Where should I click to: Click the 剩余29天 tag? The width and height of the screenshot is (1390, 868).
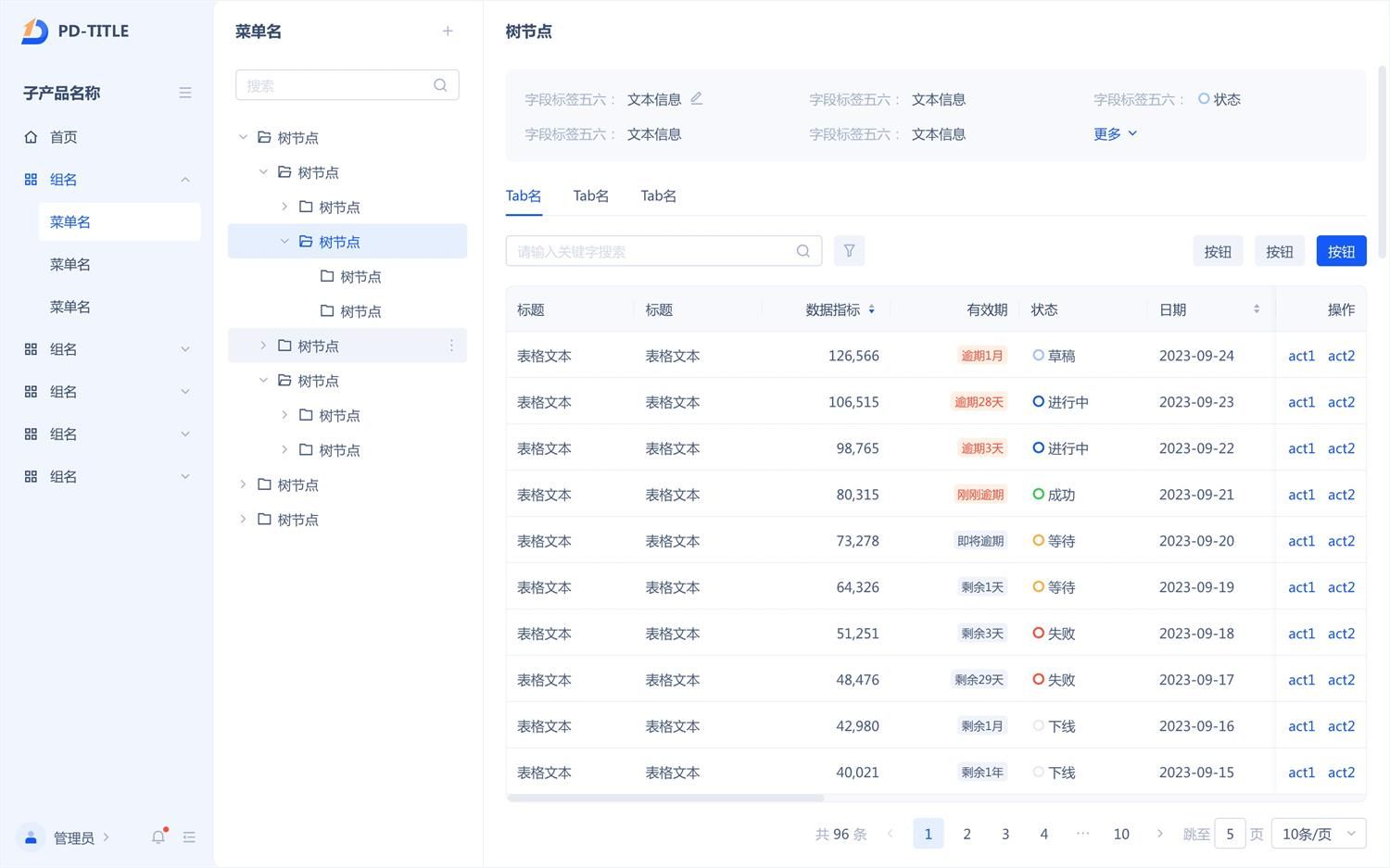[x=979, y=680]
